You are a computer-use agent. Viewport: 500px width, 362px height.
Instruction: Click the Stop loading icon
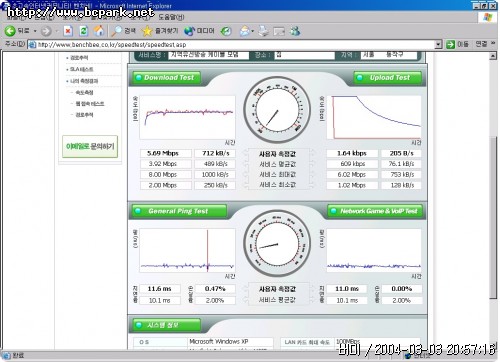click(x=68, y=31)
